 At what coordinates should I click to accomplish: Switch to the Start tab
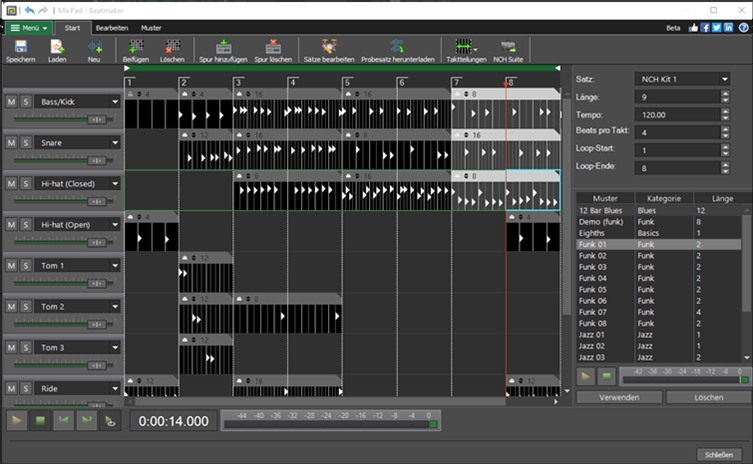pos(73,28)
